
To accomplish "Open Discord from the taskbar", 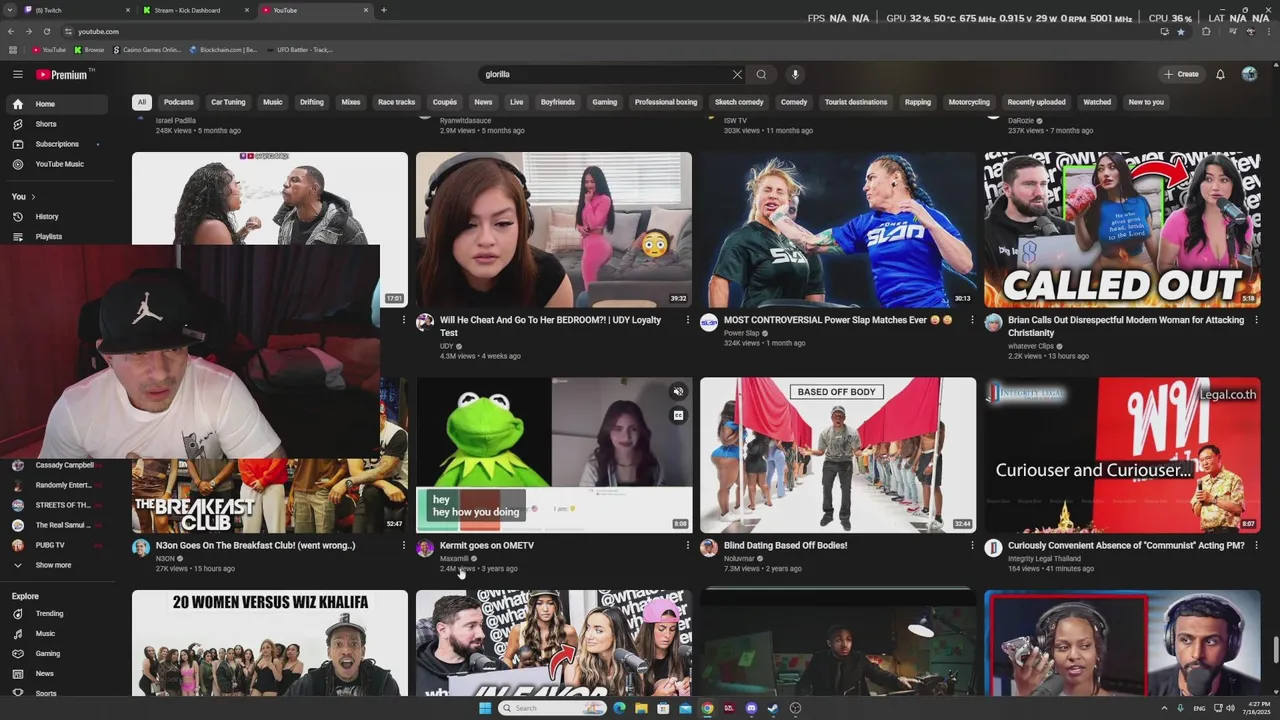I will tap(751, 708).
